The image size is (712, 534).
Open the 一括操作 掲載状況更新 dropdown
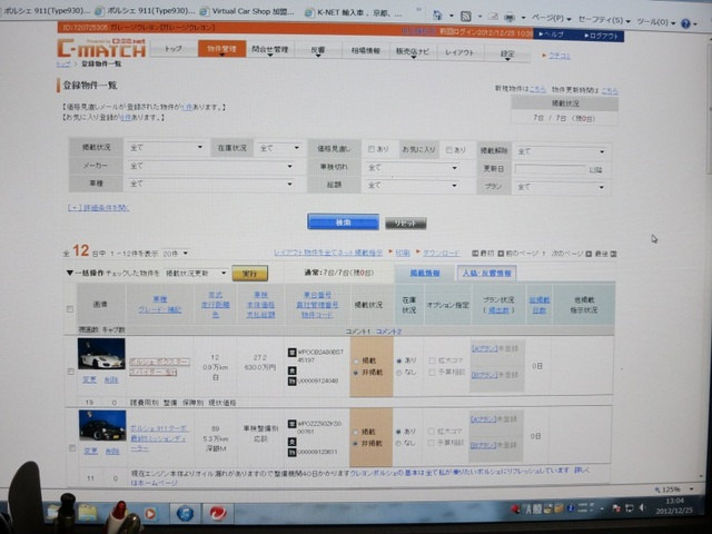point(196,273)
